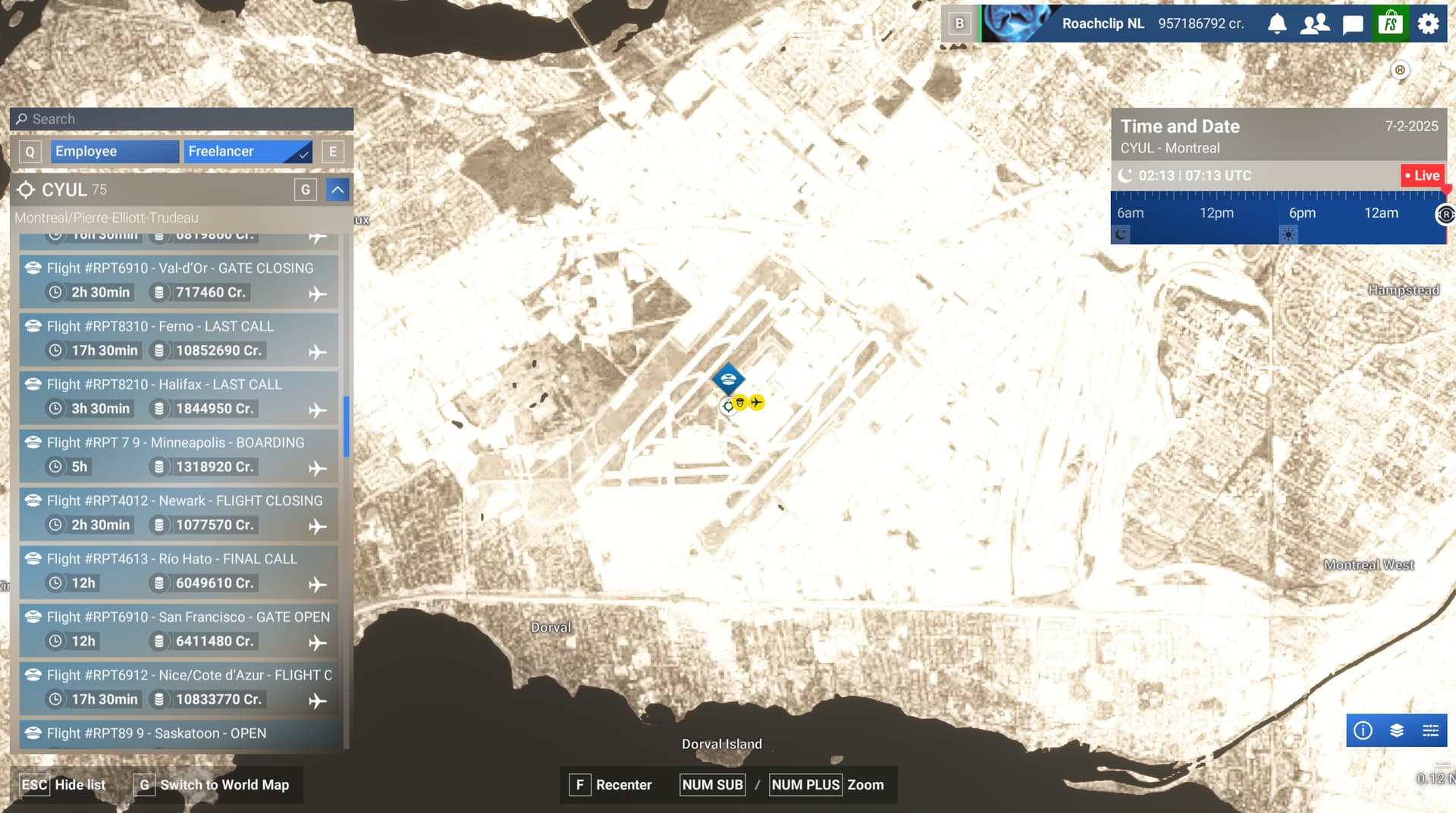Click plane icon on San Francisco flight row
This screenshot has width=1456, height=813.
[x=318, y=643]
